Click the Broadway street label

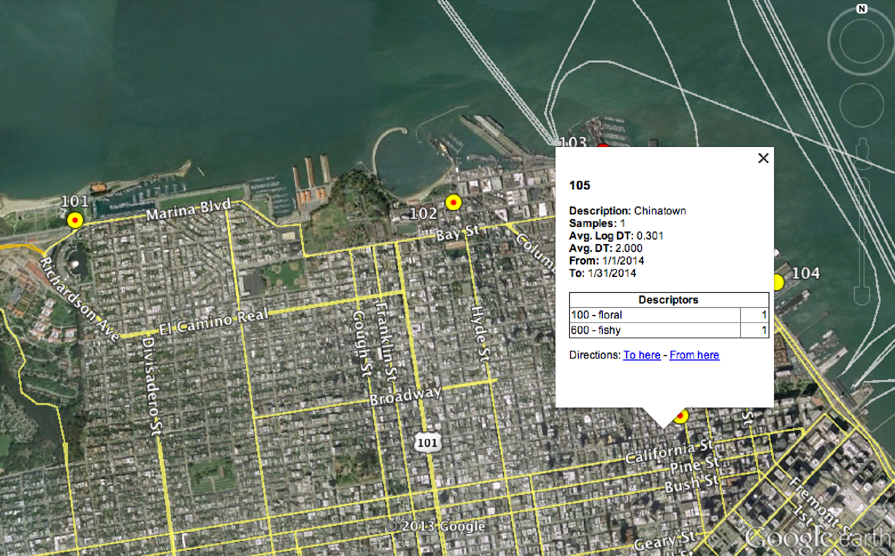click(405, 395)
